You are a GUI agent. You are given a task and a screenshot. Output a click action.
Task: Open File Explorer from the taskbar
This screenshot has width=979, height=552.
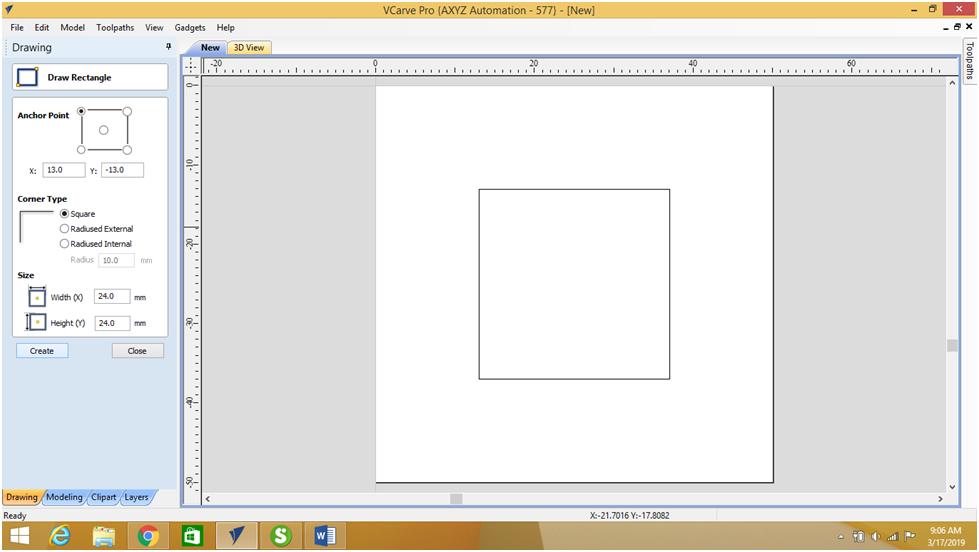104,536
